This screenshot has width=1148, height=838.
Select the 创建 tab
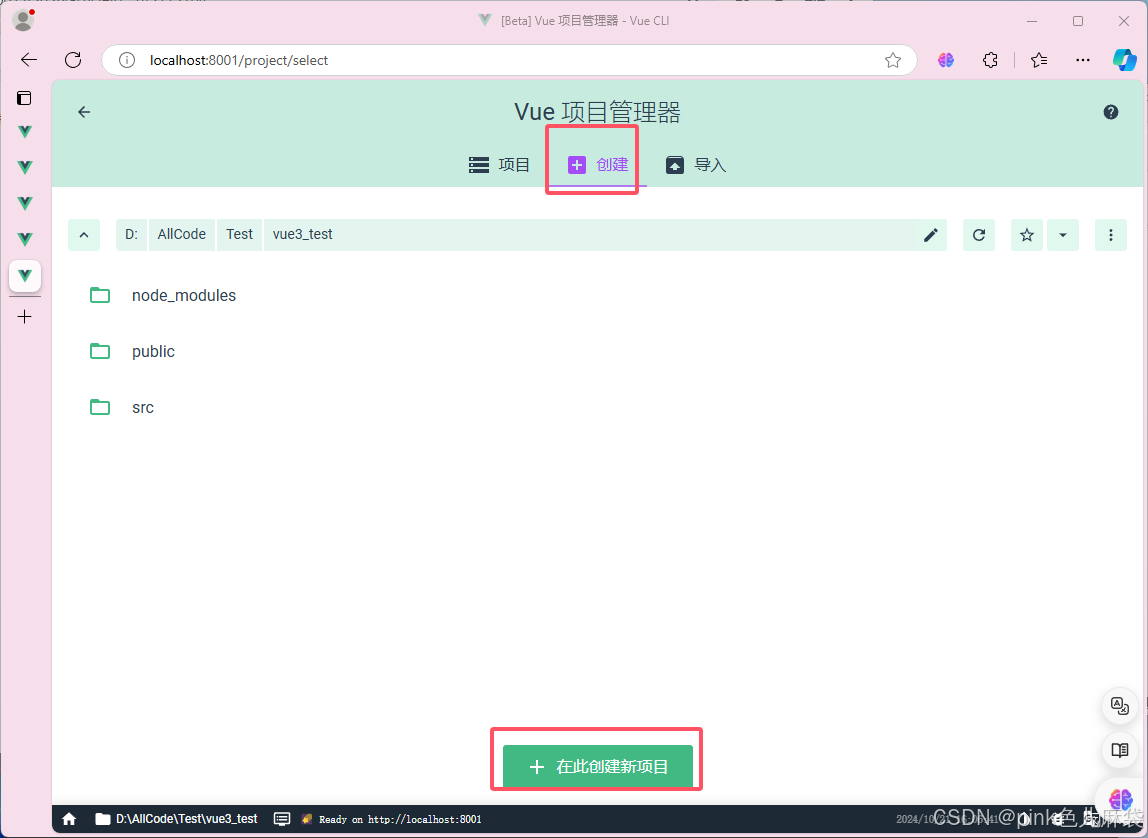[597, 165]
